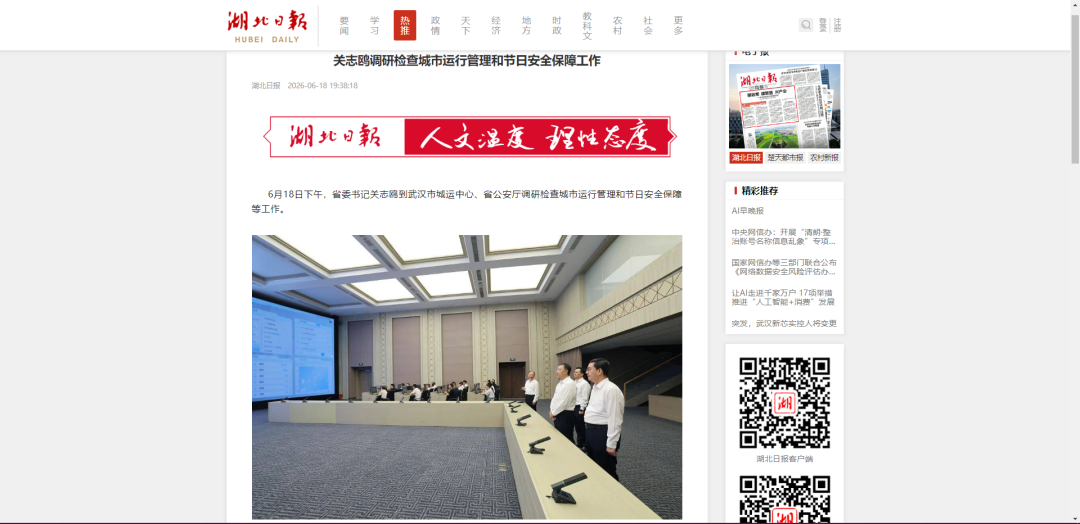Open the 国家网信办等三部门 recommended article
This screenshot has height=524, width=1080.
pyautogui.click(x=785, y=267)
